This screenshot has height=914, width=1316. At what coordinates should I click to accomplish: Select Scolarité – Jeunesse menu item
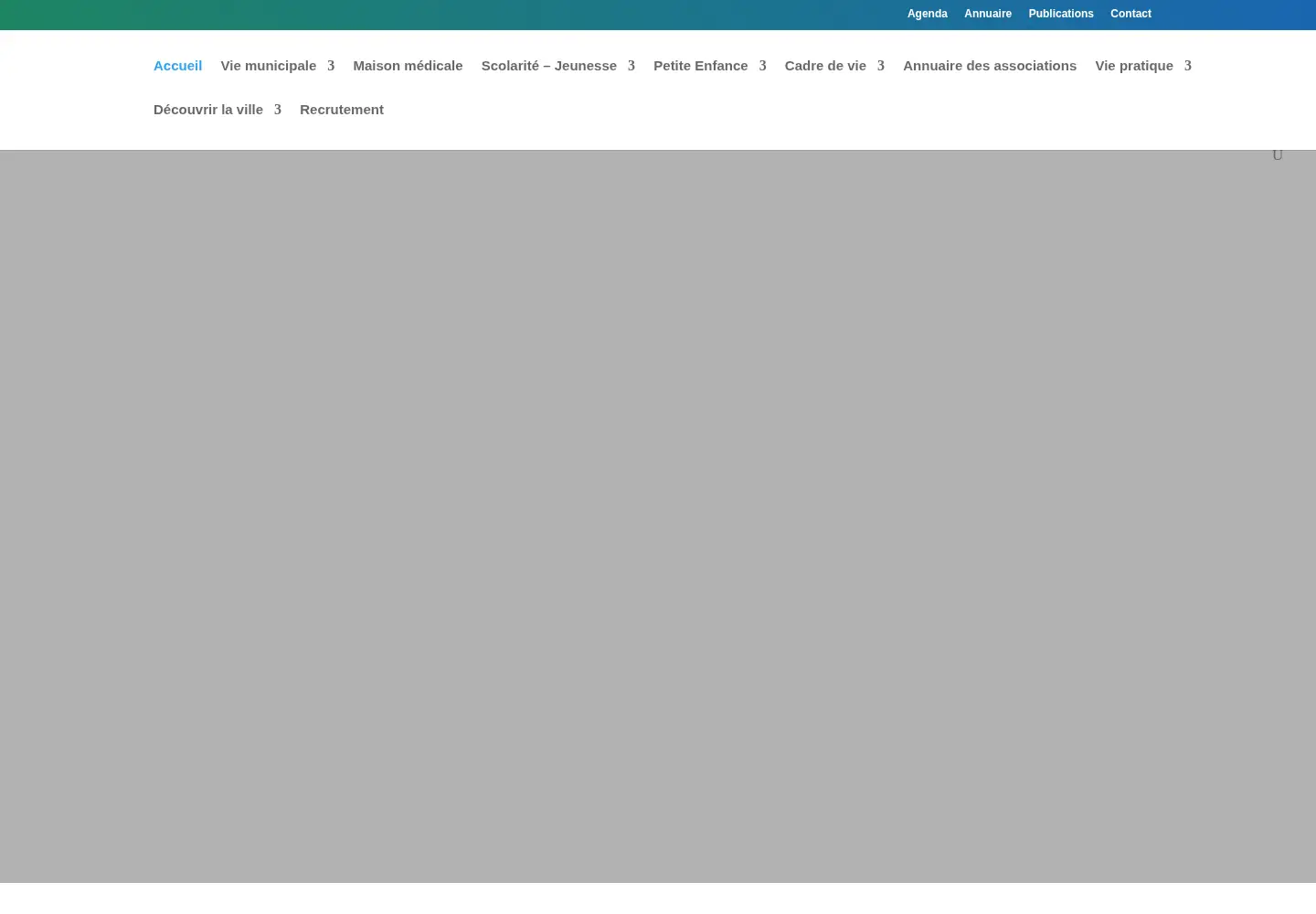(548, 66)
